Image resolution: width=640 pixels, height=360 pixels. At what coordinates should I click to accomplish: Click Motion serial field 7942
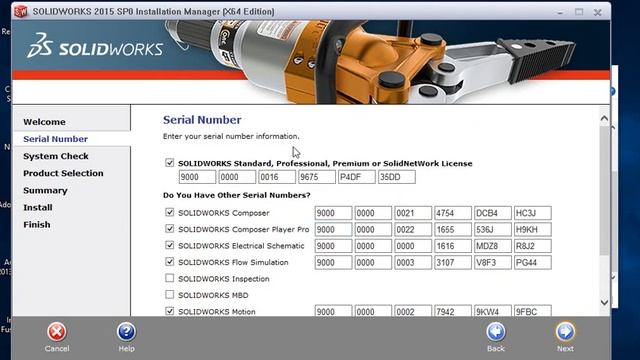[453, 311]
